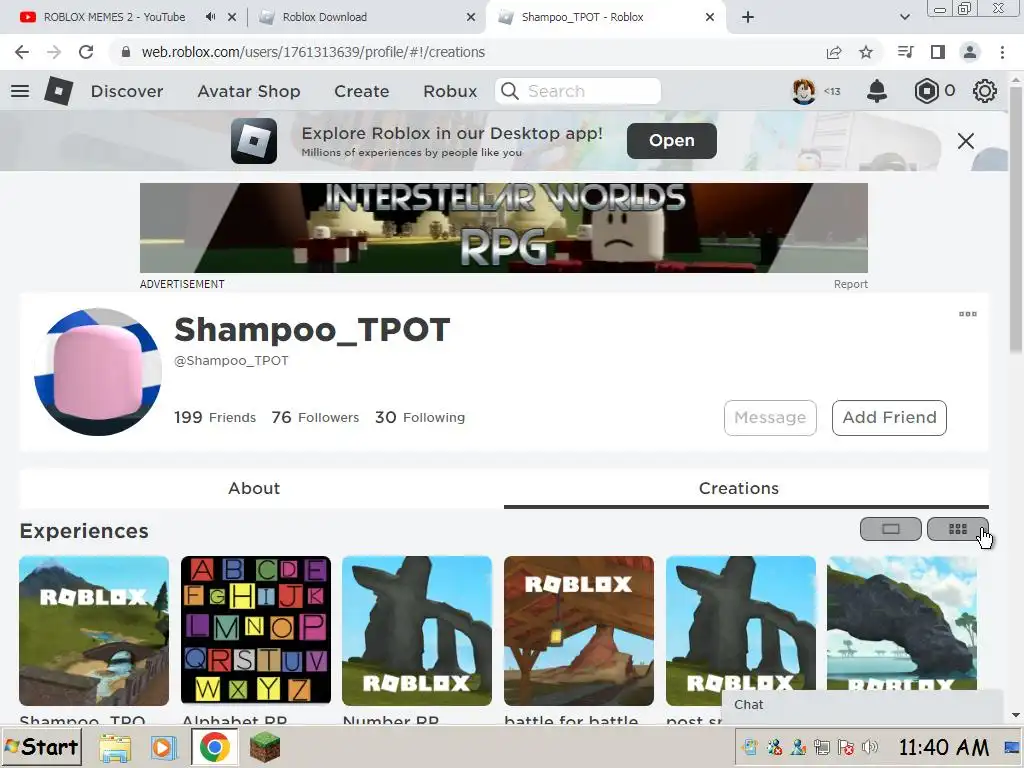Share this page from address bar
The image size is (1024, 768).
point(834,53)
